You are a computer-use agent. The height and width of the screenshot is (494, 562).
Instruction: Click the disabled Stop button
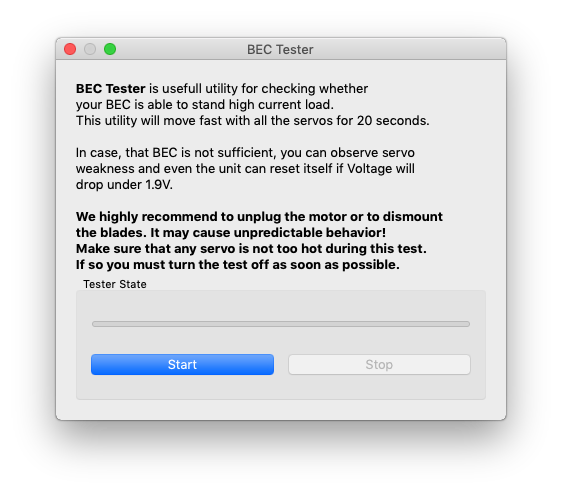pos(379,364)
